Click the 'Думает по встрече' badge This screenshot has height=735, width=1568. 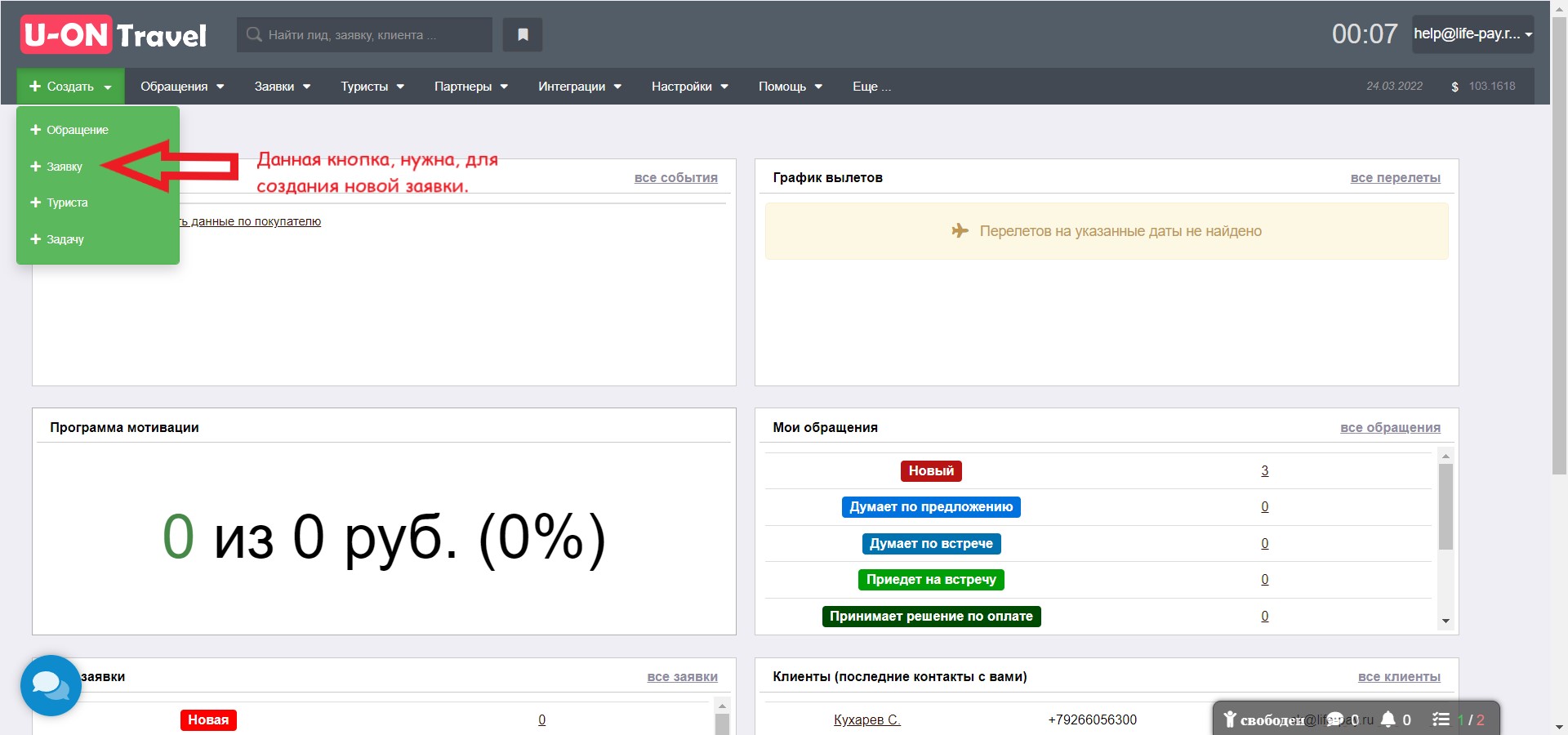[x=931, y=543]
